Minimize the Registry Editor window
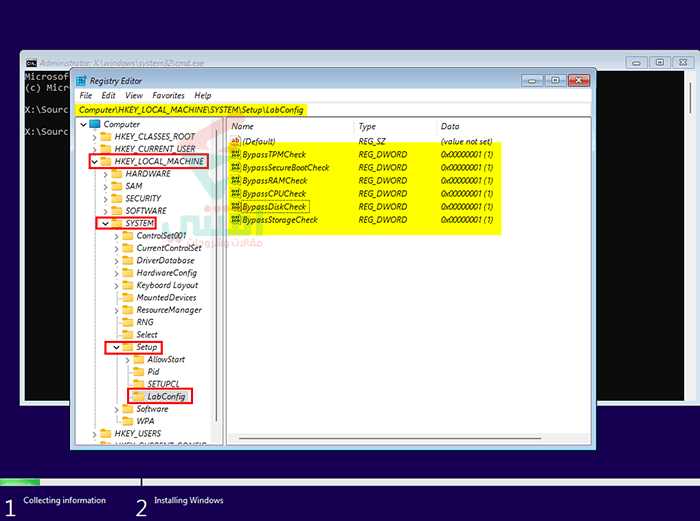 point(532,80)
